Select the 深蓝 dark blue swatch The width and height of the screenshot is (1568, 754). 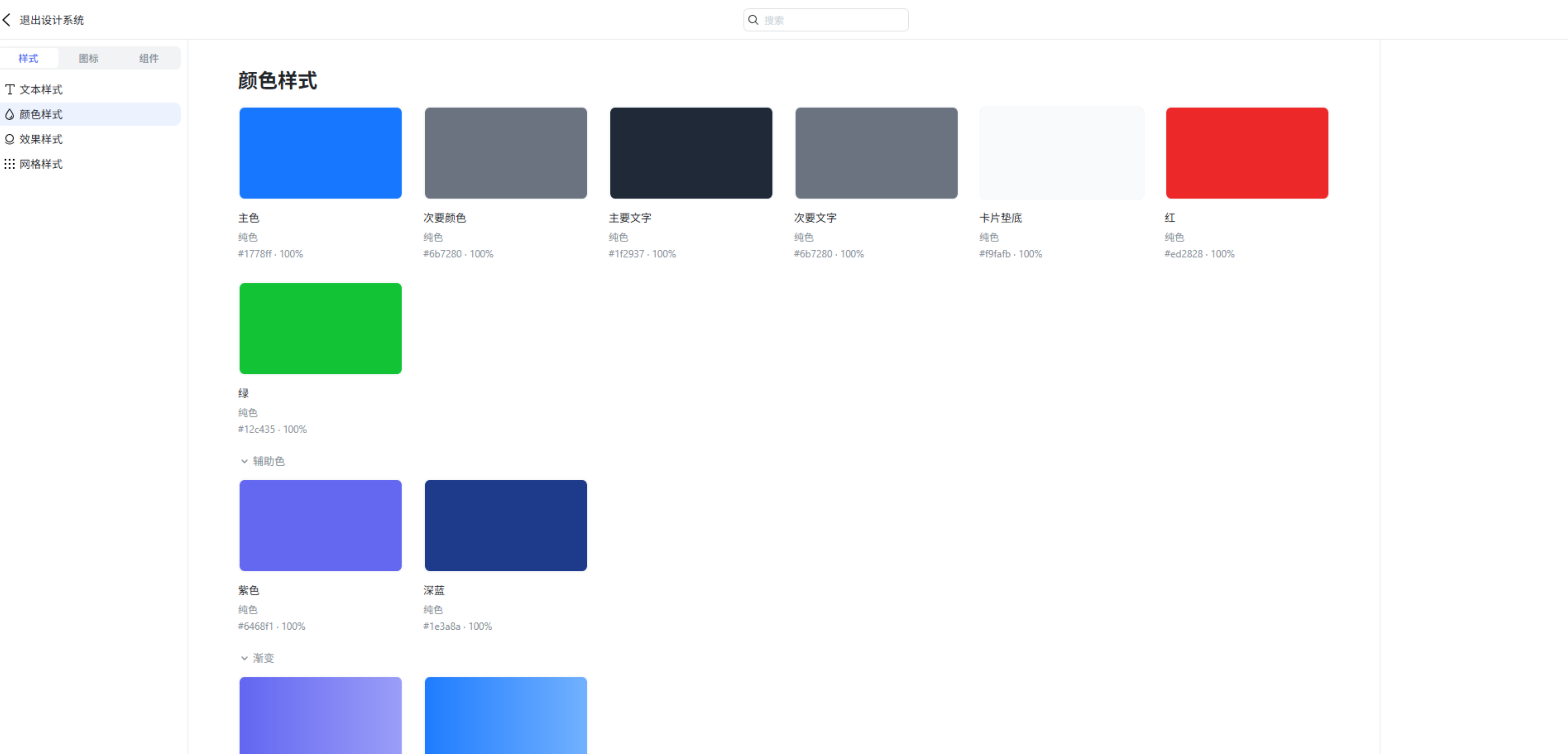(506, 525)
